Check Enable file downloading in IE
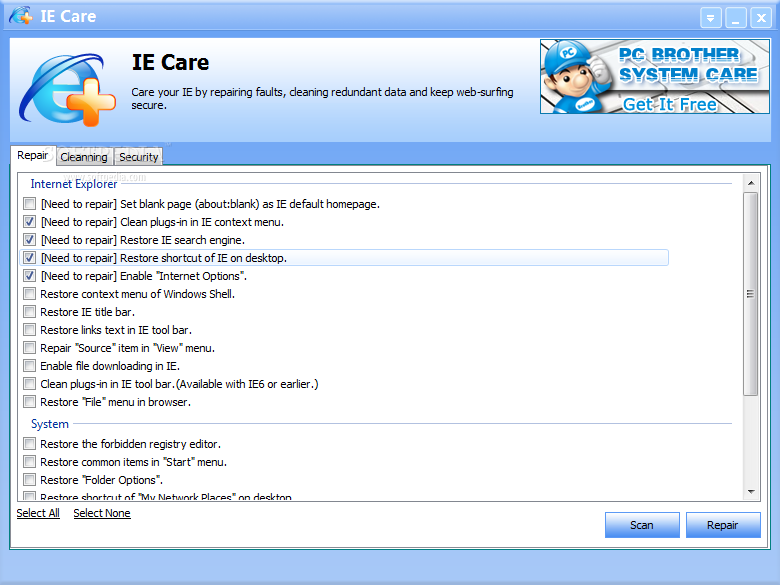The height and width of the screenshot is (585, 780). pyautogui.click(x=29, y=366)
